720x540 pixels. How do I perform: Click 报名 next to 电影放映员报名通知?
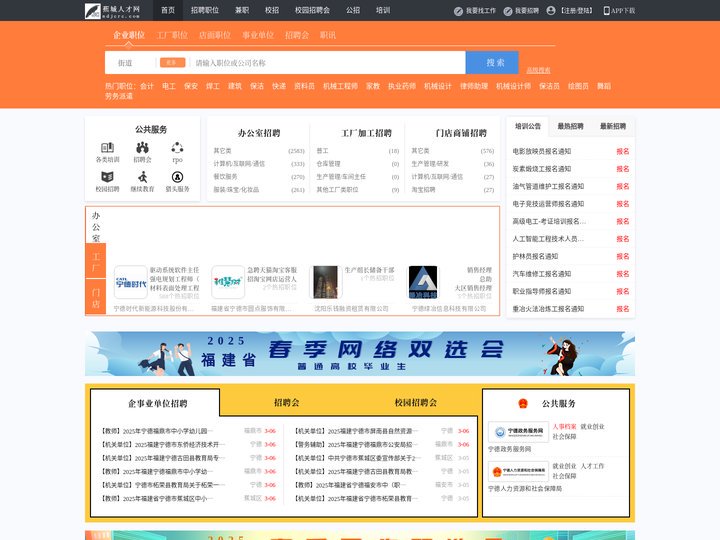point(623,151)
